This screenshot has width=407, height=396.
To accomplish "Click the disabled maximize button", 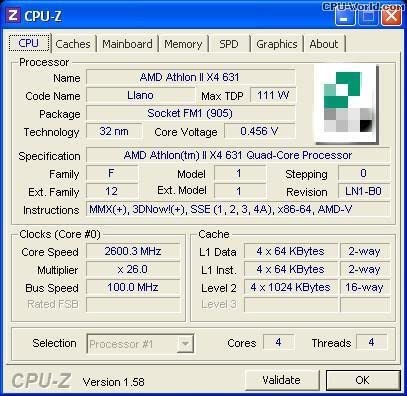I will pyautogui.click(x=368, y=16).
